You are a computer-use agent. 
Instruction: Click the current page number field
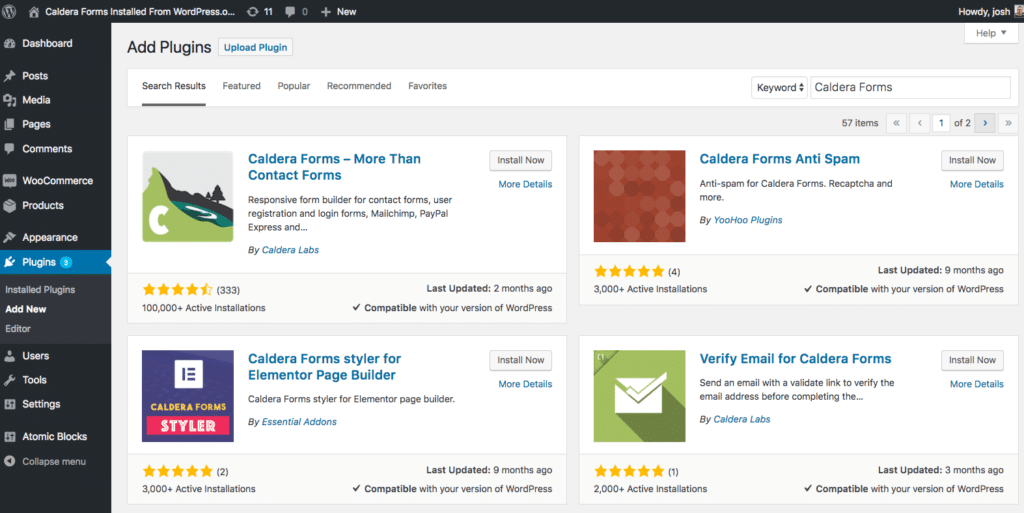click(x=941, y=123)
